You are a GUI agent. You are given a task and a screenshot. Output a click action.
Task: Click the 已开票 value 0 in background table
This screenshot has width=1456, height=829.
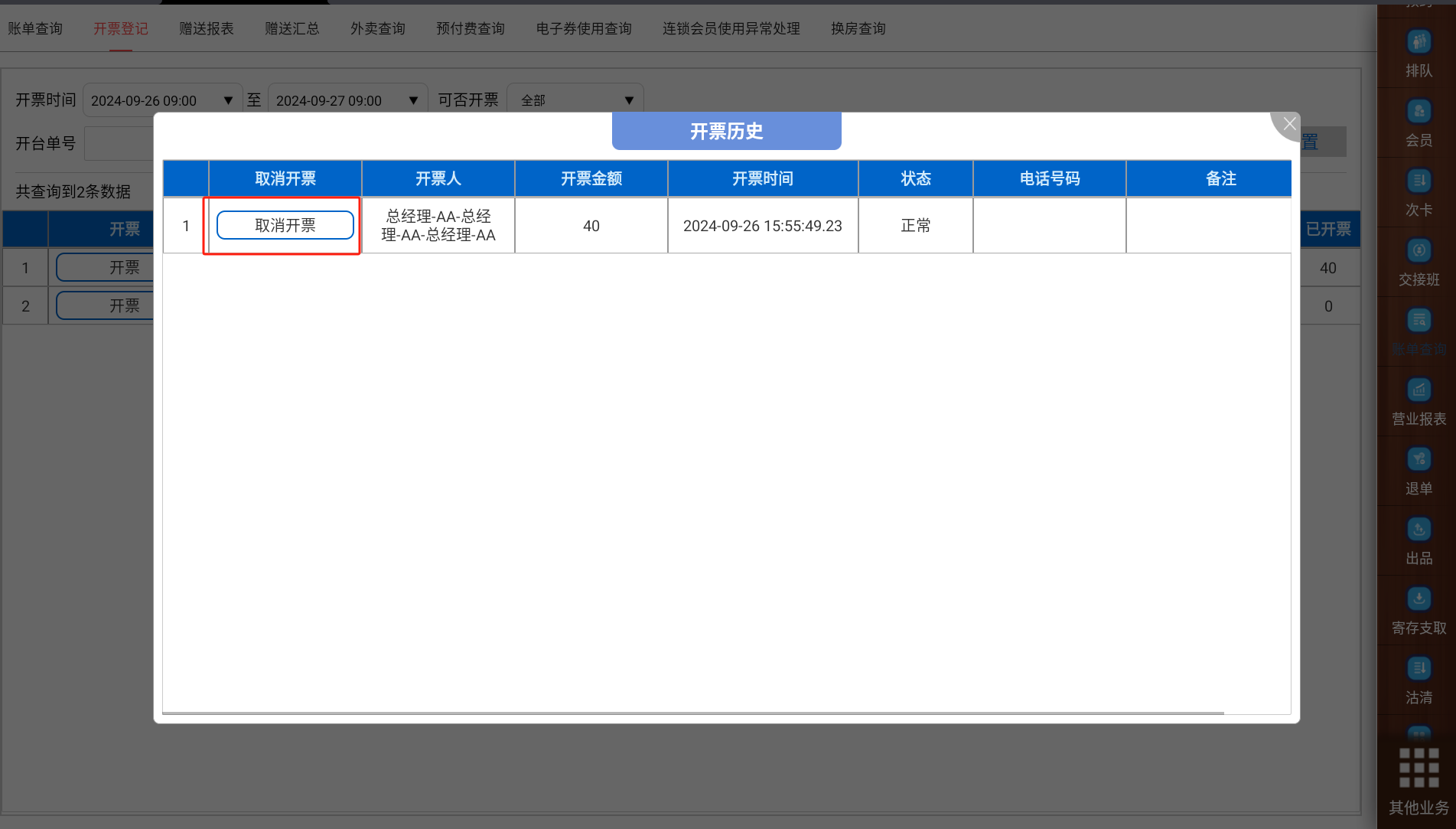(1328, 306)
